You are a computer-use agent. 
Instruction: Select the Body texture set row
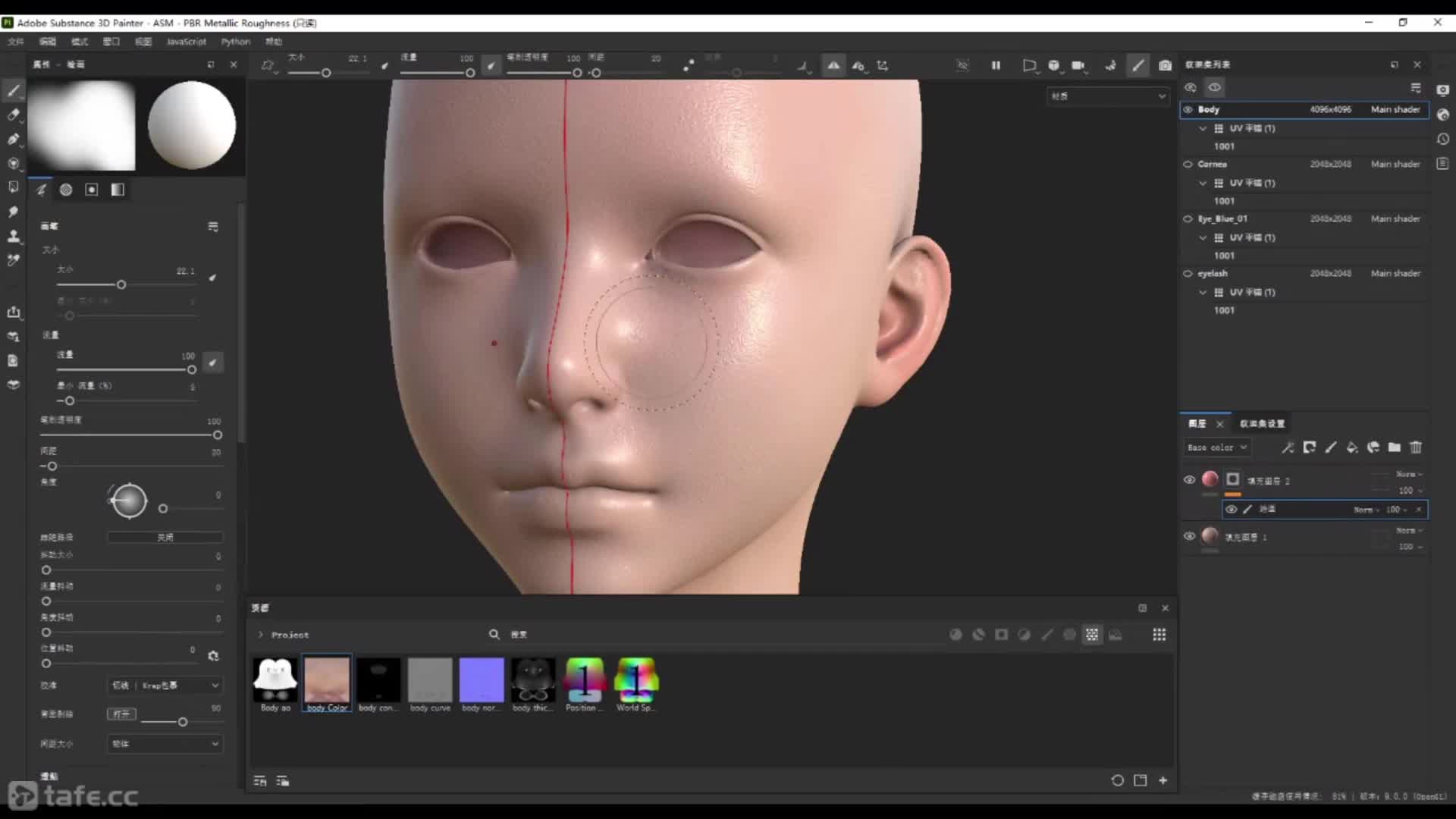(x=1304, y=110)
